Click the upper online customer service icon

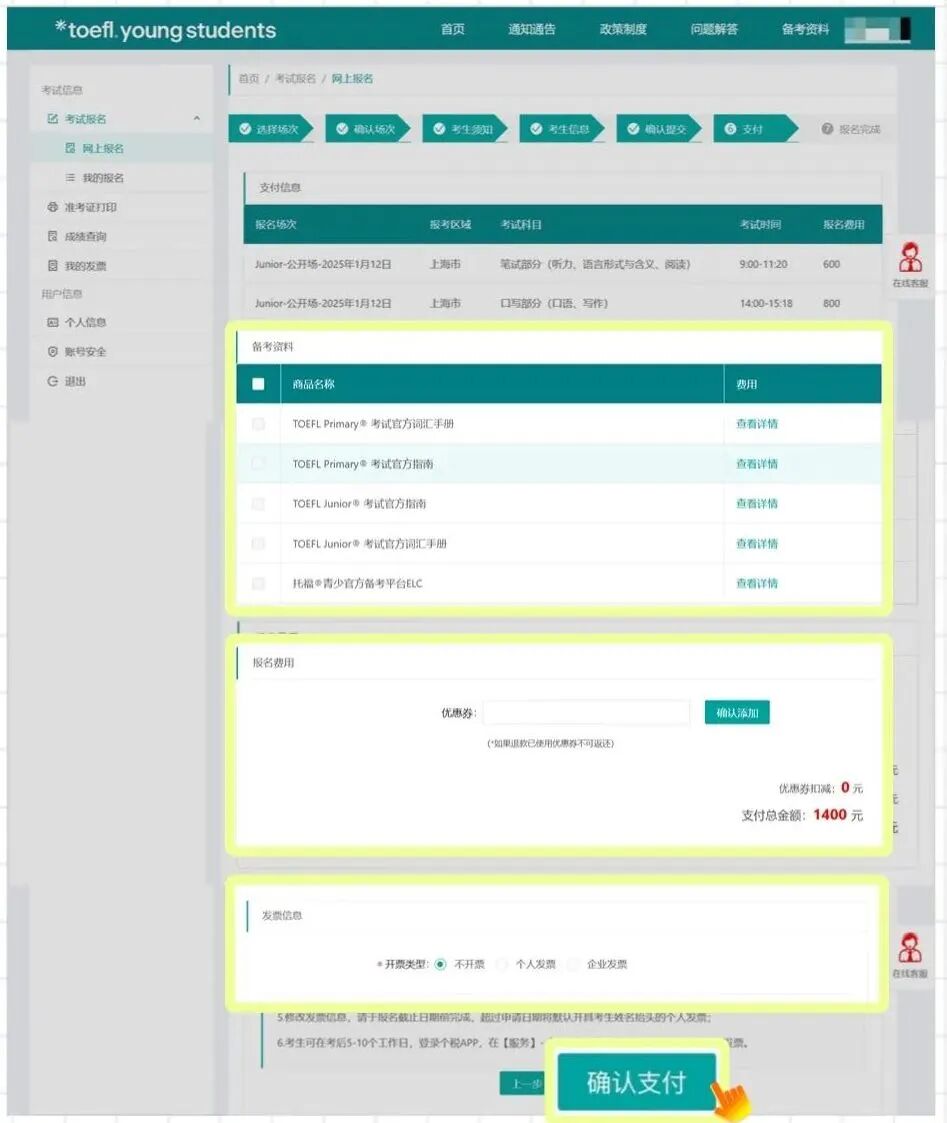910,259
